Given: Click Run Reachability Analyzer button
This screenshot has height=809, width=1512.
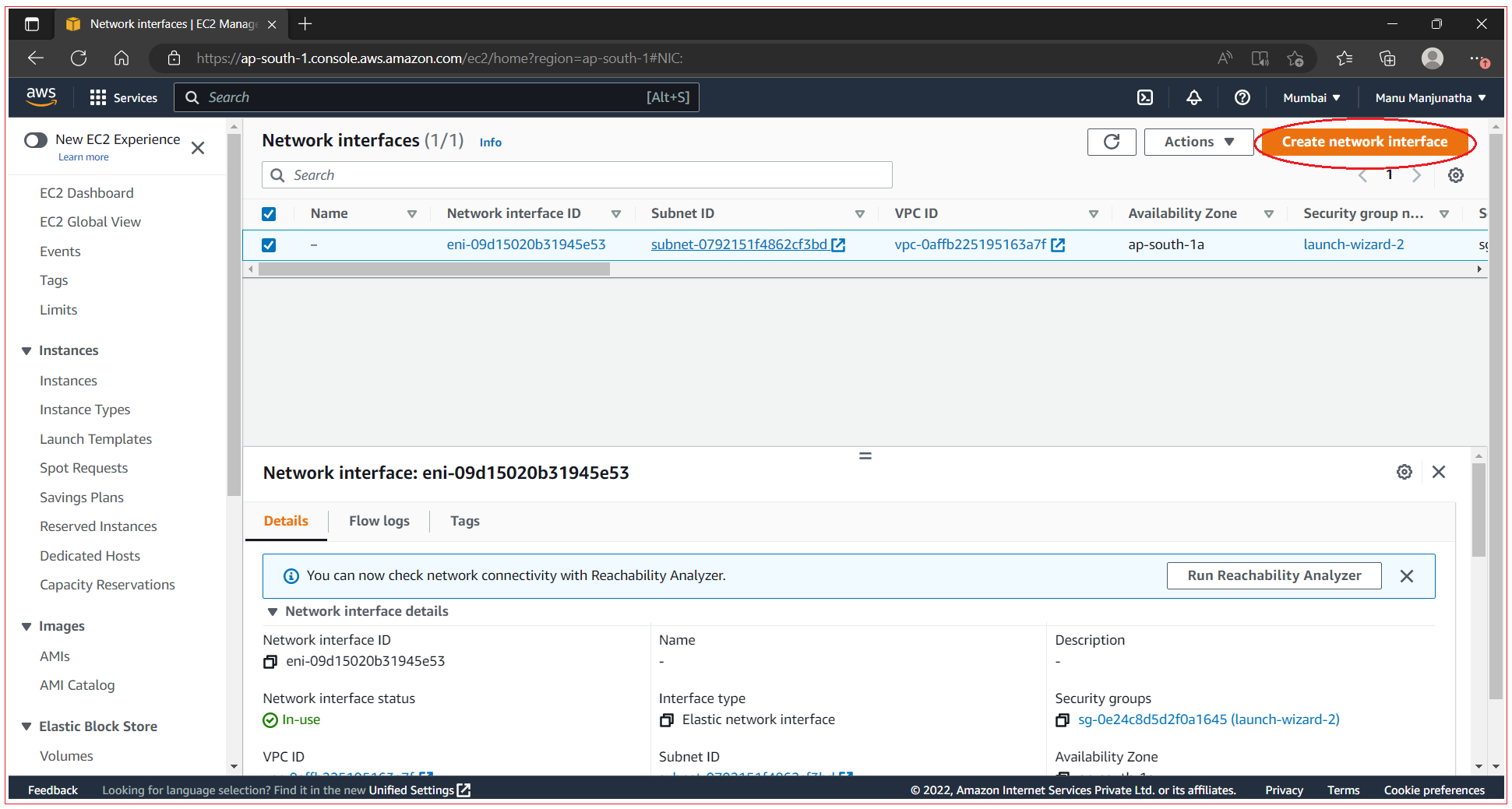Looking at the screenshot, I should click(x=1274, y=575).
